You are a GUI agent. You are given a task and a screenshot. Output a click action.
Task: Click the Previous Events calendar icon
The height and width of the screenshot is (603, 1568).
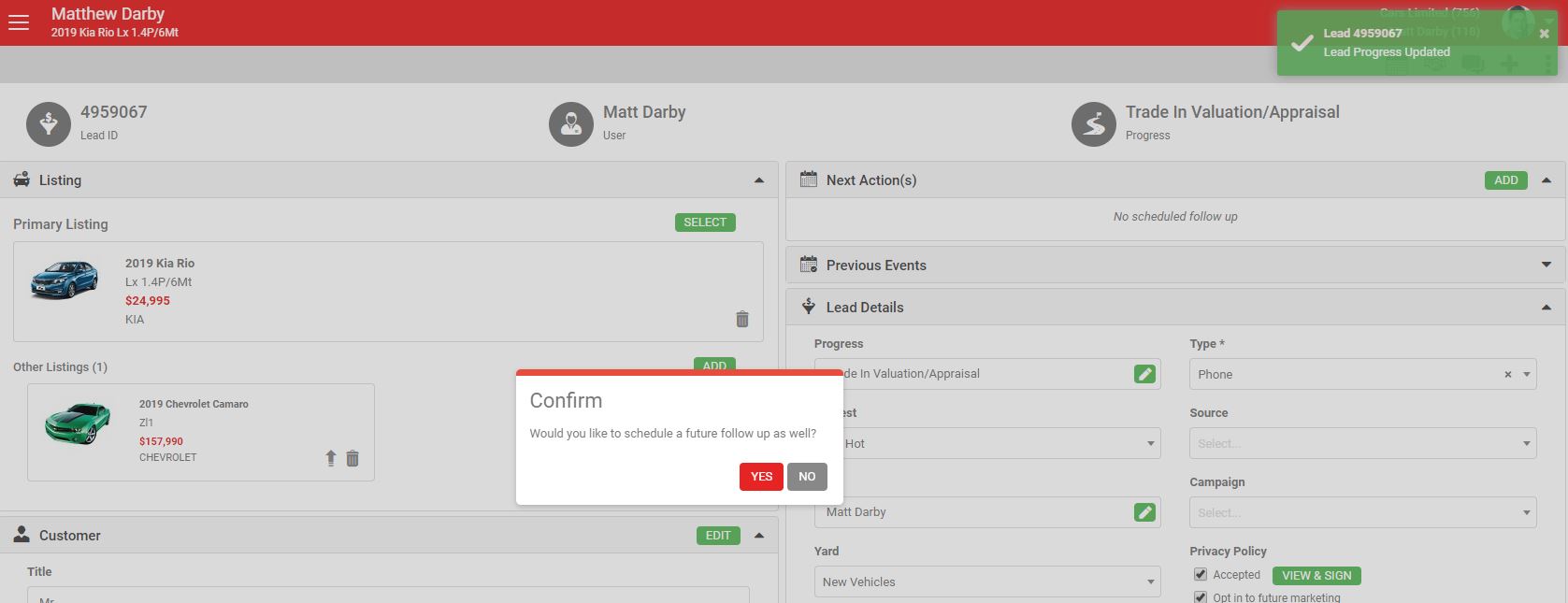point(809,265)
